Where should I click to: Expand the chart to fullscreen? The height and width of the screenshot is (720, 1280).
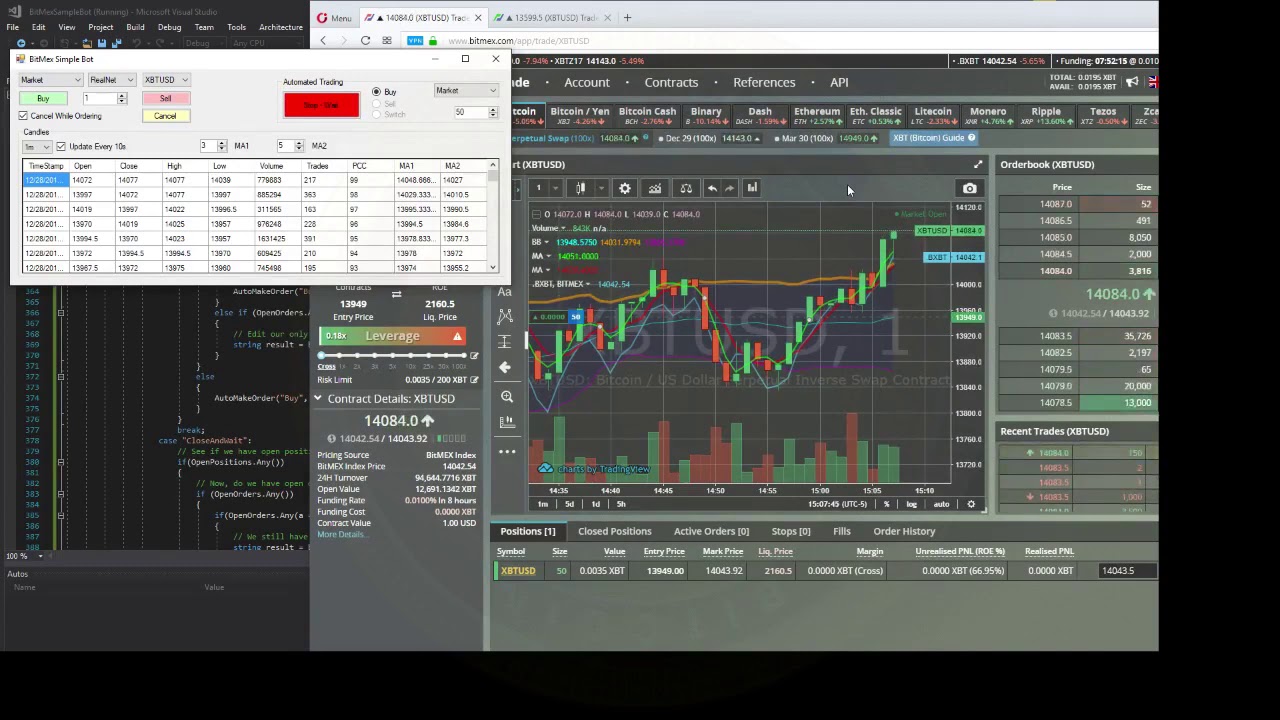[x=978, y=164]
